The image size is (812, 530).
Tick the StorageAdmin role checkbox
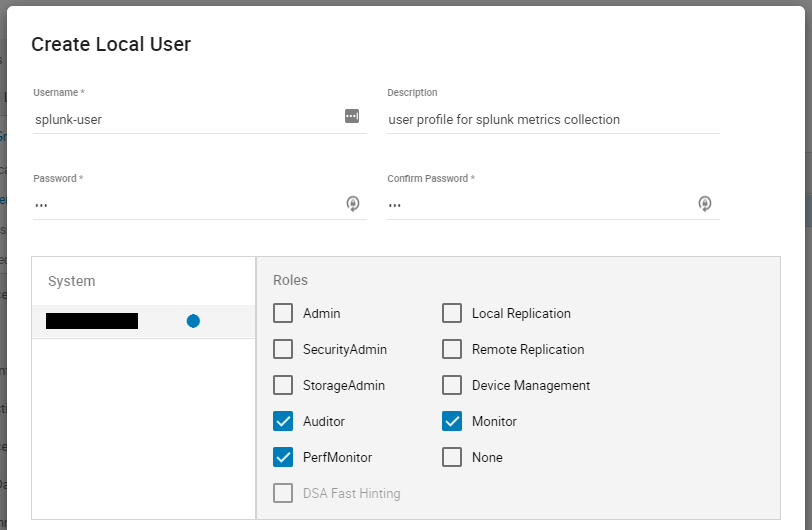pos(283,385)
